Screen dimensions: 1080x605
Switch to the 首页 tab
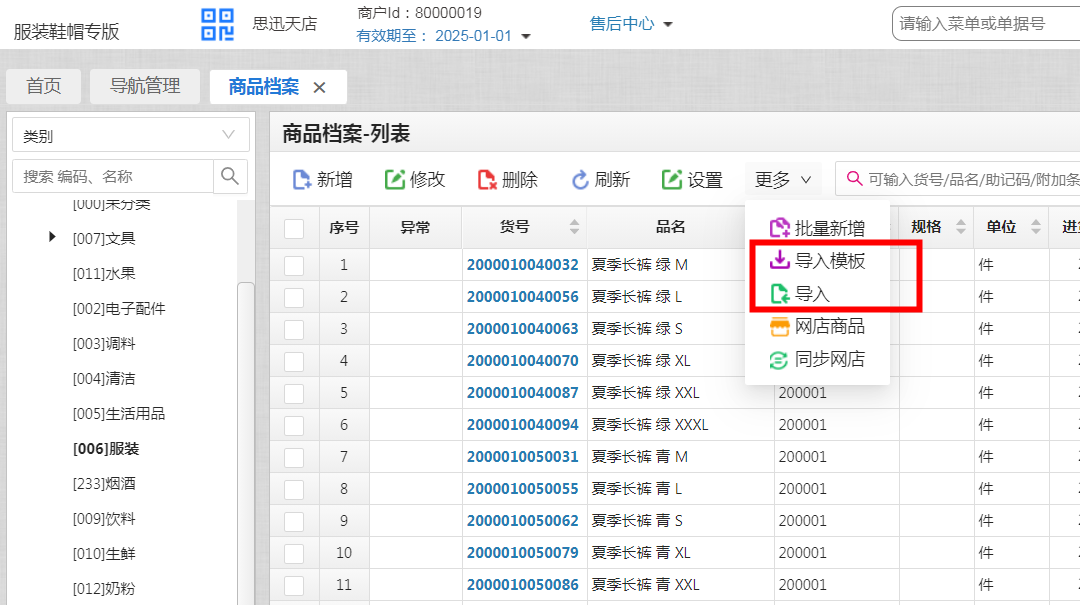click(43, 86)
